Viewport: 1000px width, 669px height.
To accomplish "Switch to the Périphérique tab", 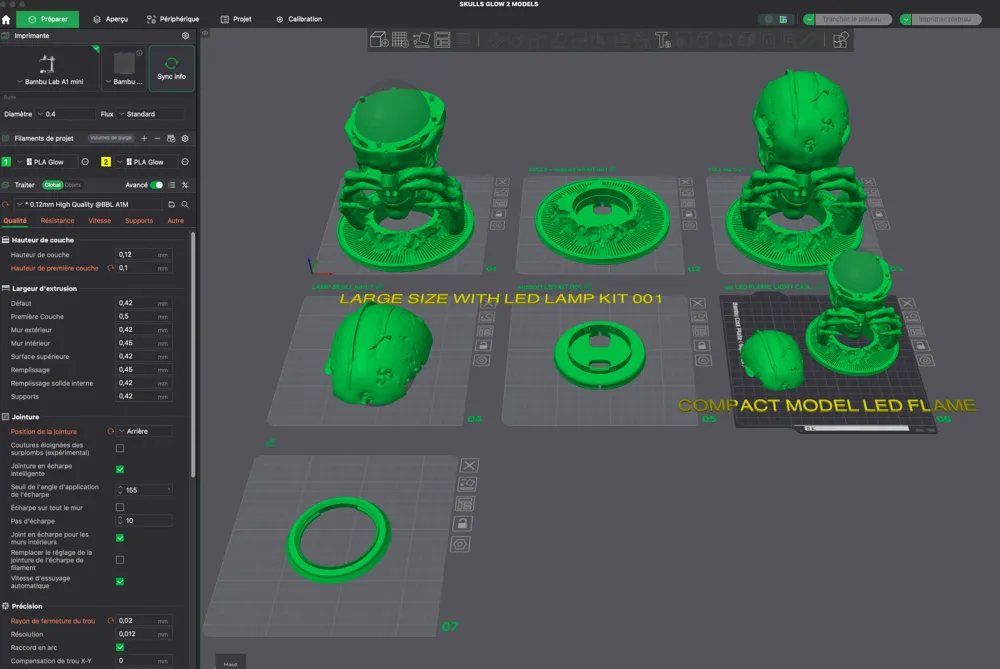I will pos(173,19).
